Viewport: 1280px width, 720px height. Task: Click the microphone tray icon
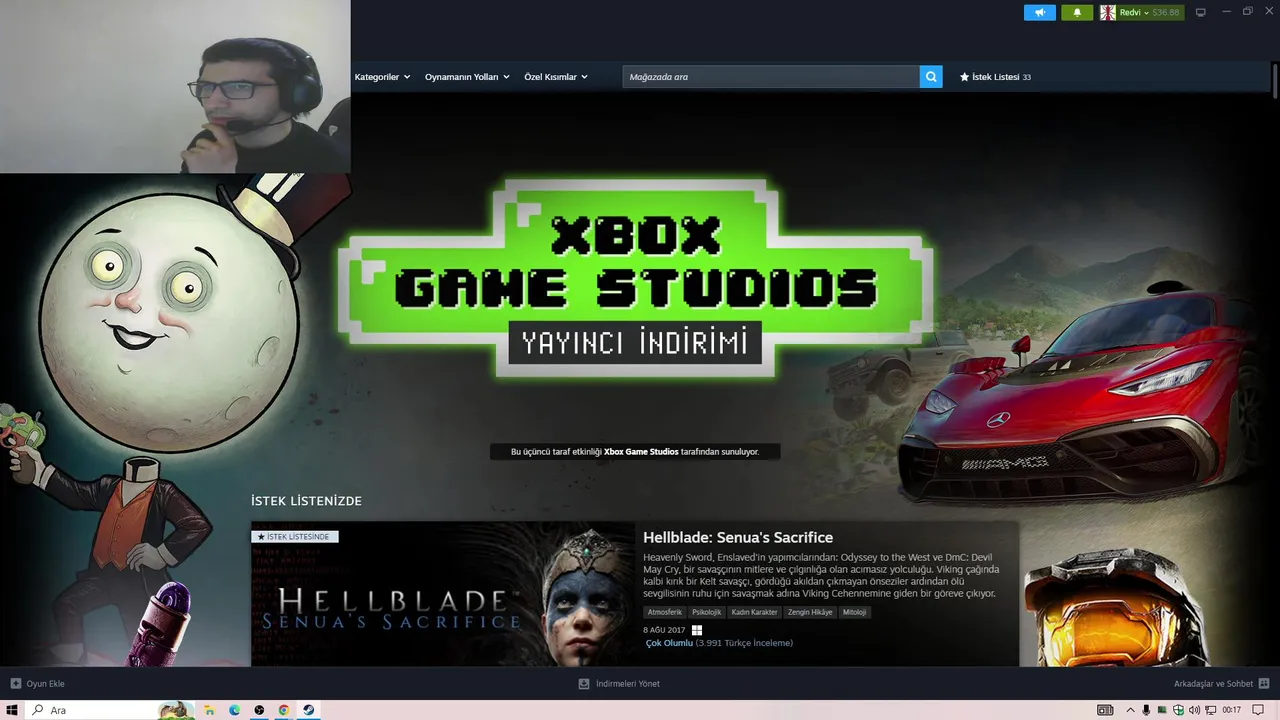coord(1146,710)
